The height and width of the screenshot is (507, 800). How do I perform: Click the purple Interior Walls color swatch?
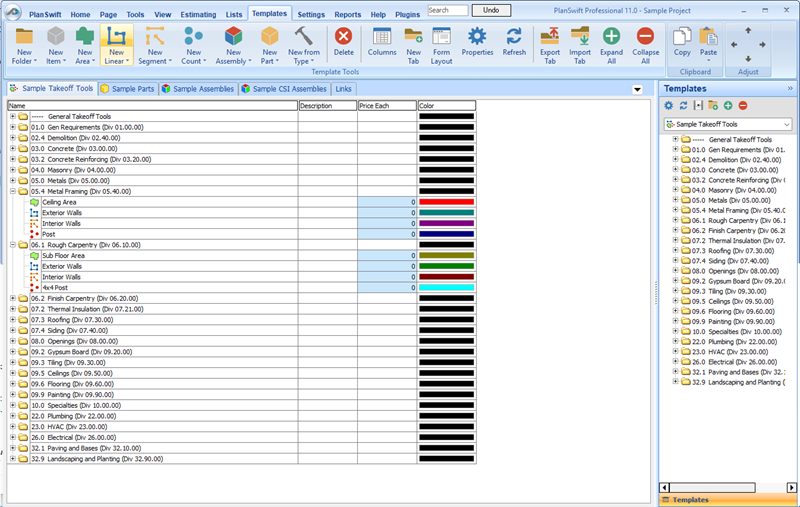pyautogui.click(x=446, y=223)
